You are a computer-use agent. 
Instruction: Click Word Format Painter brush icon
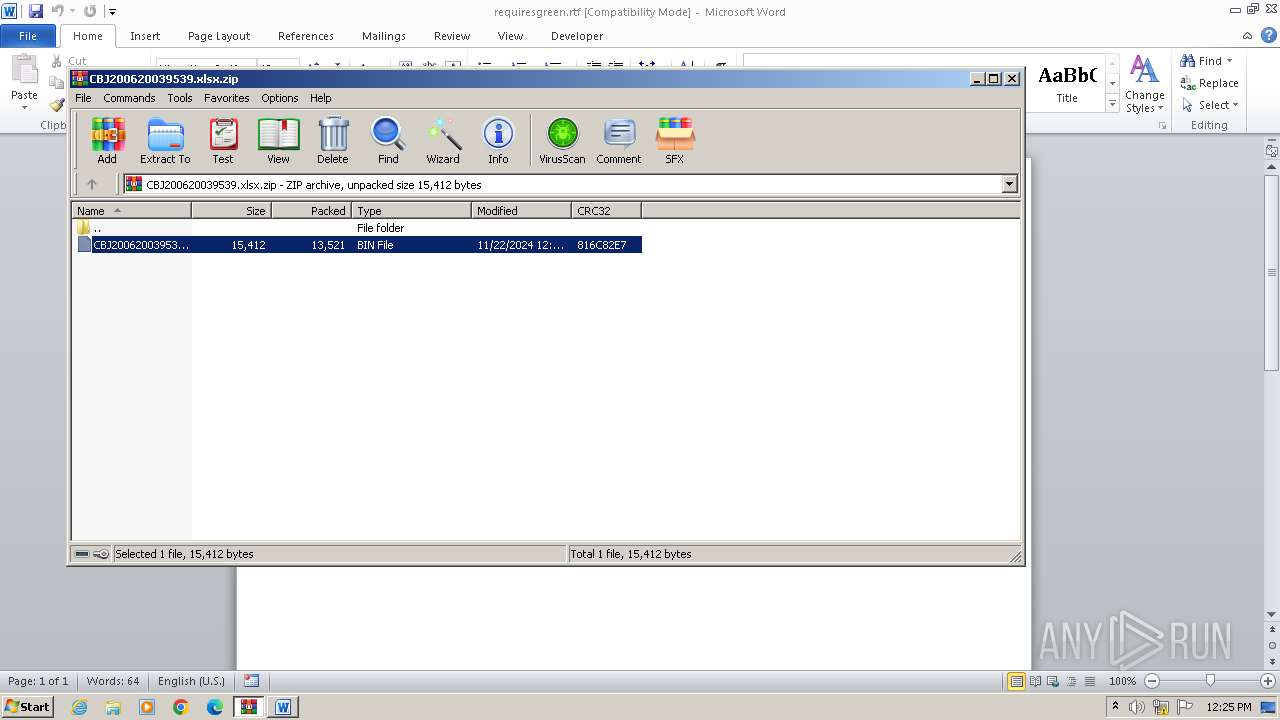(57, 105)
